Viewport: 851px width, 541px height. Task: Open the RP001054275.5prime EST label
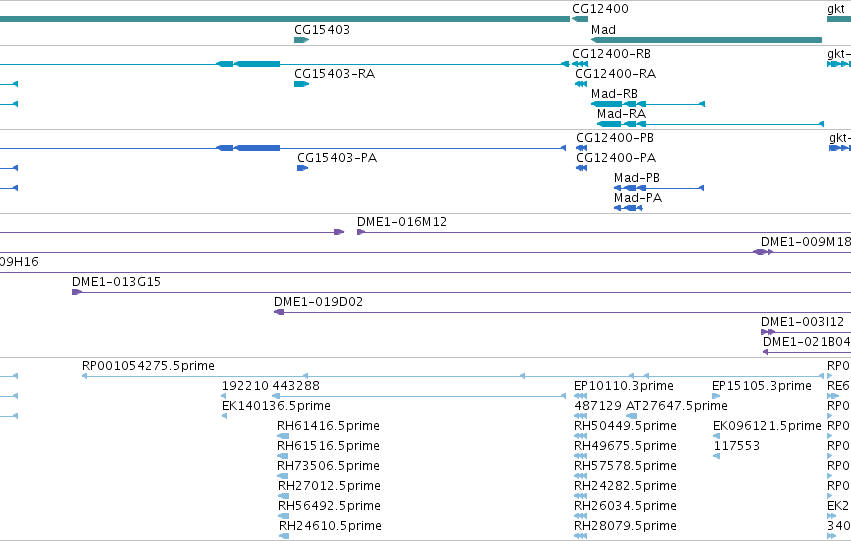tap(148, 366)
